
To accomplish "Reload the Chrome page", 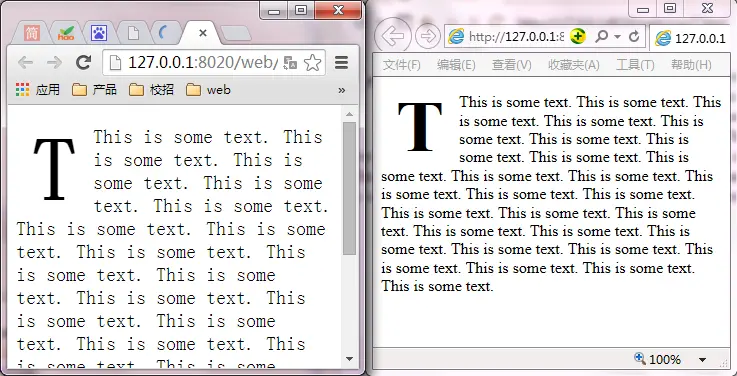I will 84,62.
